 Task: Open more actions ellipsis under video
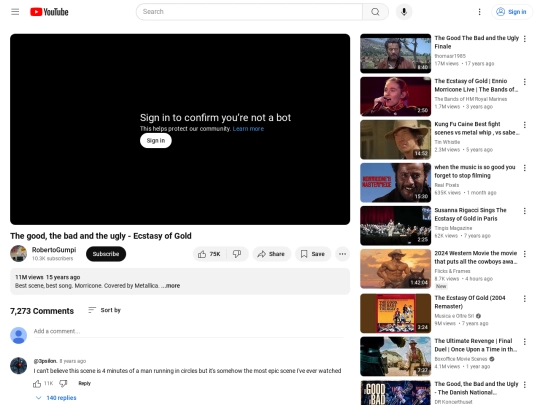tap(342, 254)
